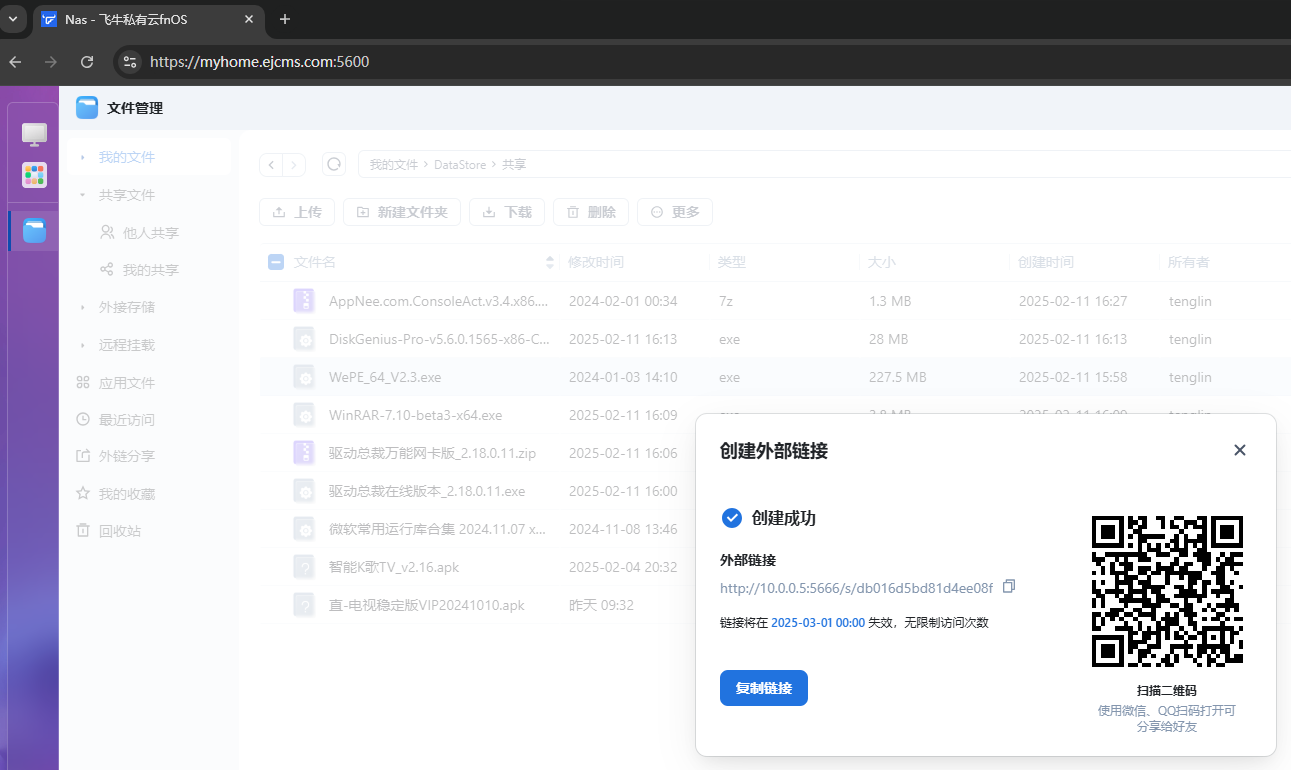Open 回收站 in the sidebar

coord(119,531)
